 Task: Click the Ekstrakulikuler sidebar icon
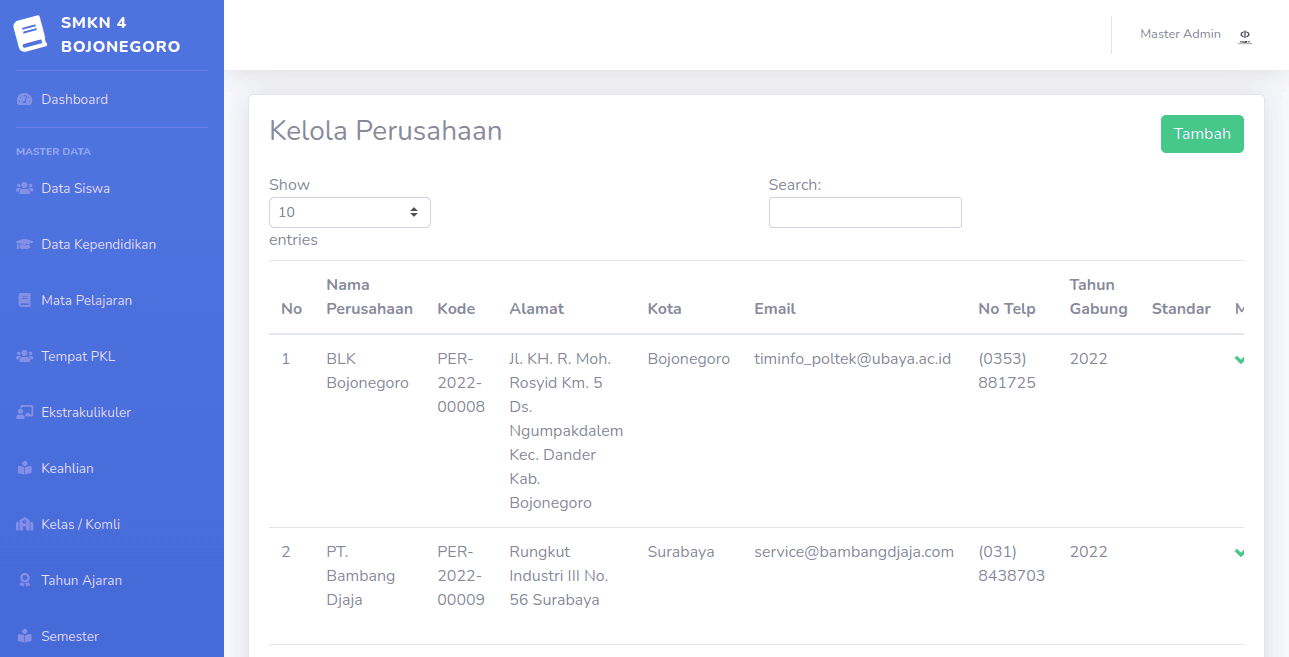coord(25,413)
